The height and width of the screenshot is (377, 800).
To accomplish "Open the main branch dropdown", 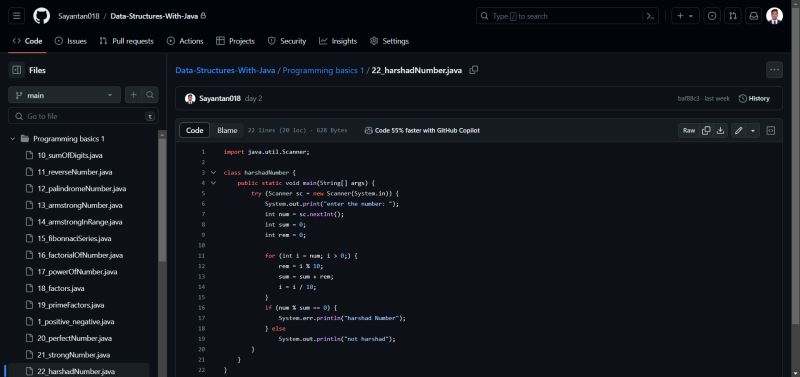I will click(x=64, y=95).
